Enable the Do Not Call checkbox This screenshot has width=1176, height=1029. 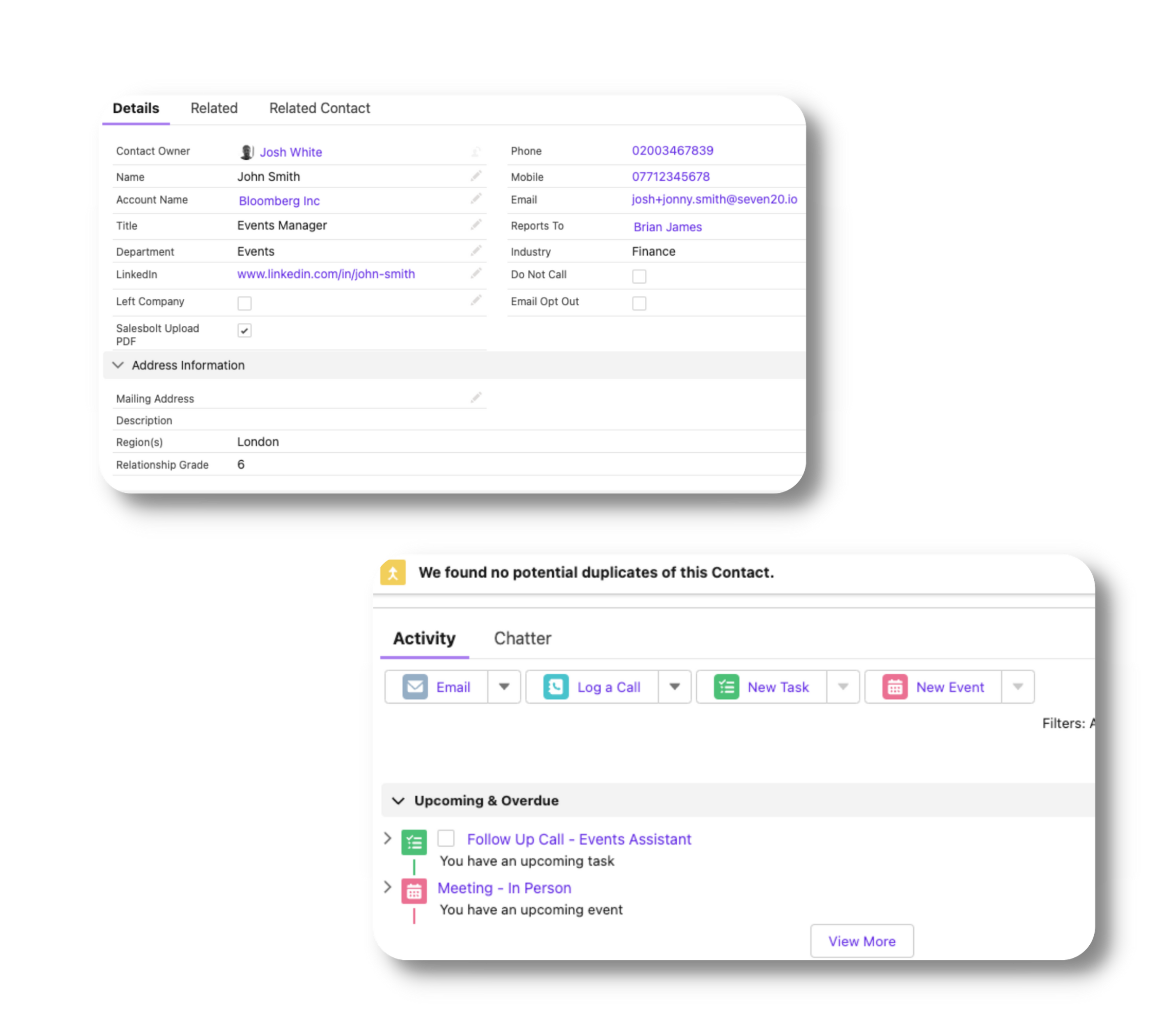(x=639, y=276)
